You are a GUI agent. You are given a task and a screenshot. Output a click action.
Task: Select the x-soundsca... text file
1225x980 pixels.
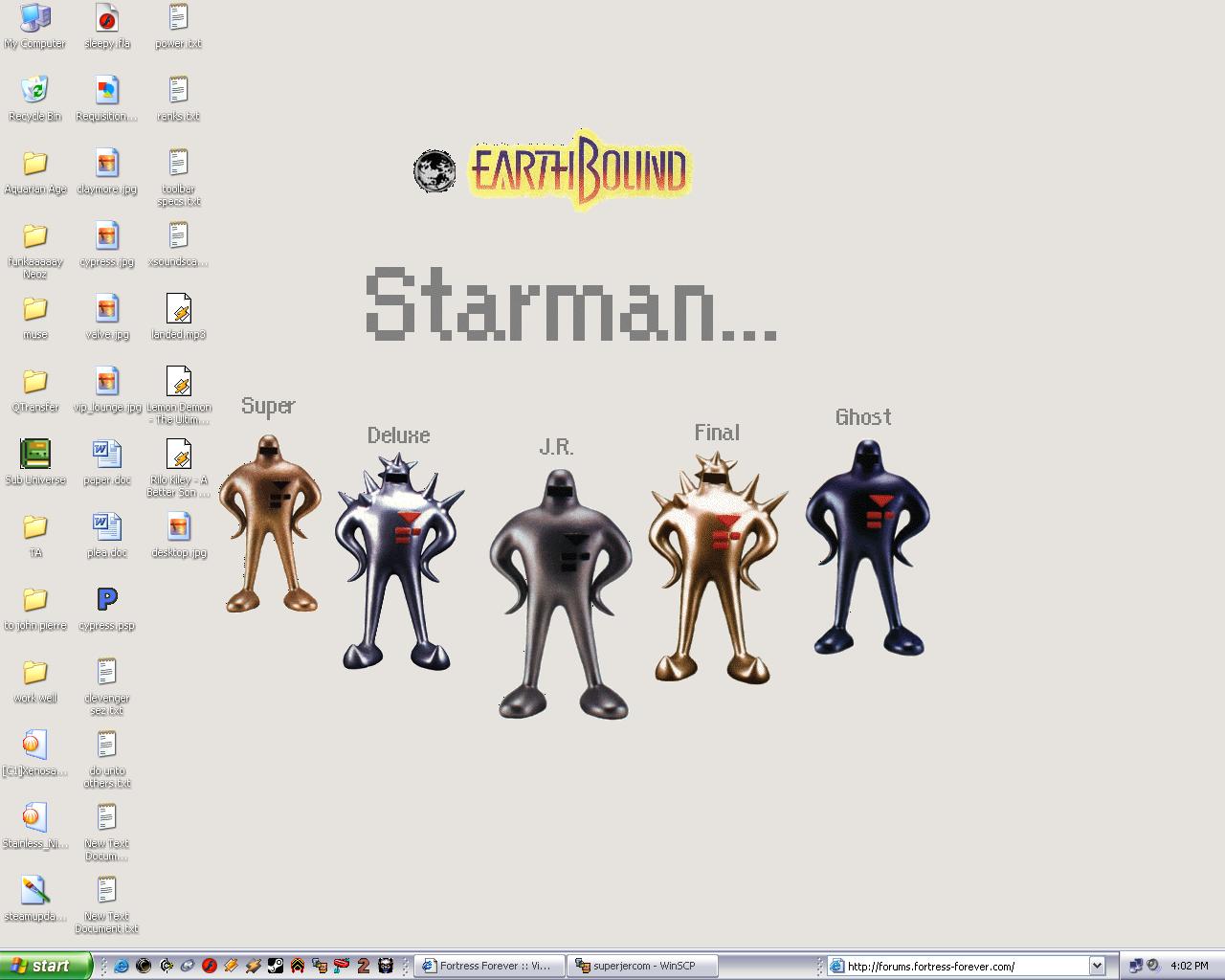[179, 244]
